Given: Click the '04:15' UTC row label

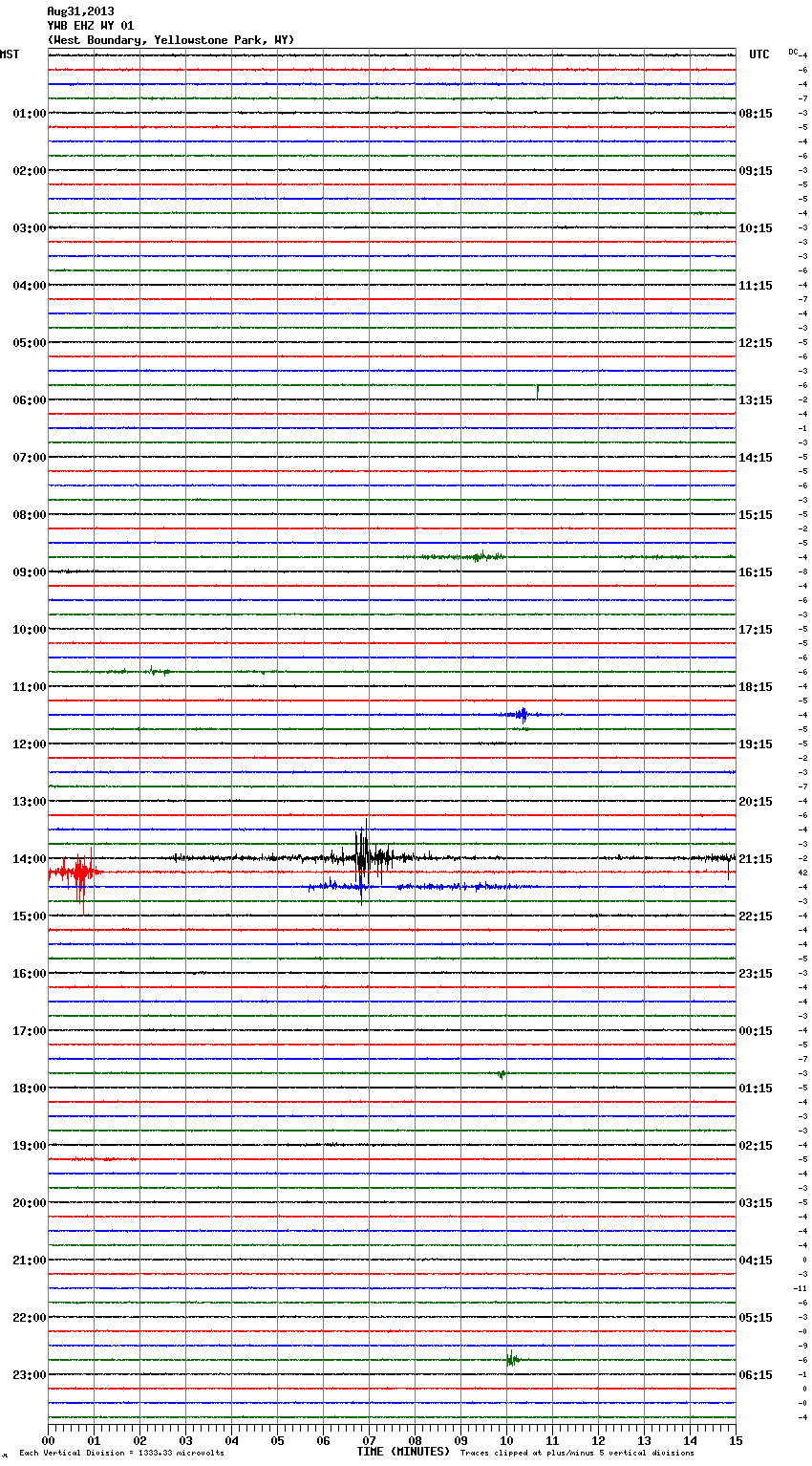Looking at the screenshot, I should click(756, 1261).
